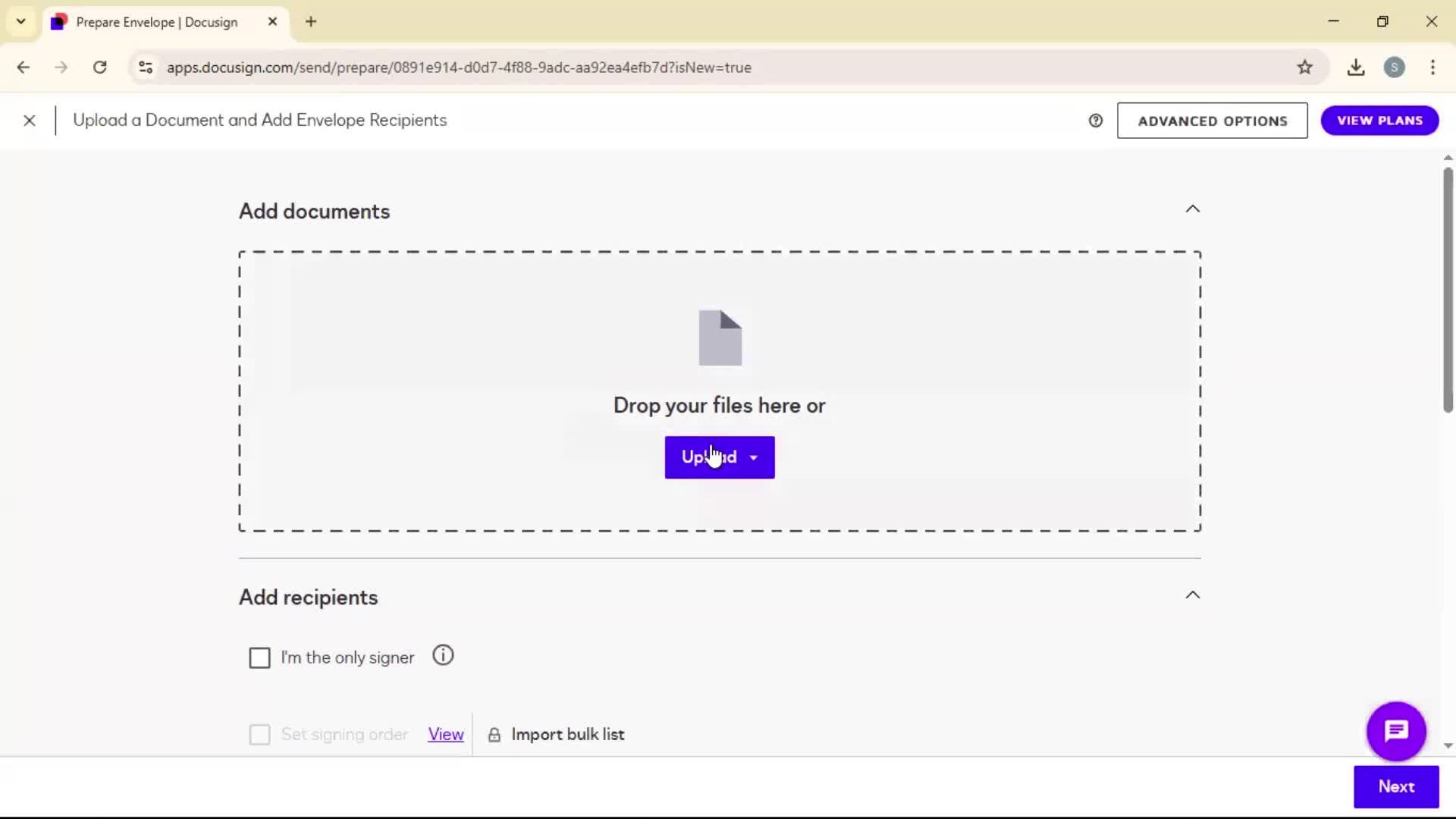Open the help question mark icon
This screenshot has width=1456, height=819.
[x=1096, y=121]
